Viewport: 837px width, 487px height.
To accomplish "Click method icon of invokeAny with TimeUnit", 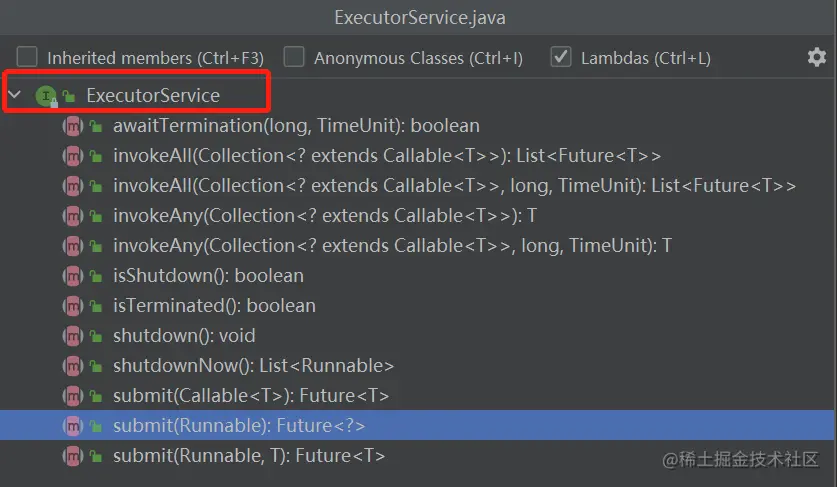I will 73,246.
